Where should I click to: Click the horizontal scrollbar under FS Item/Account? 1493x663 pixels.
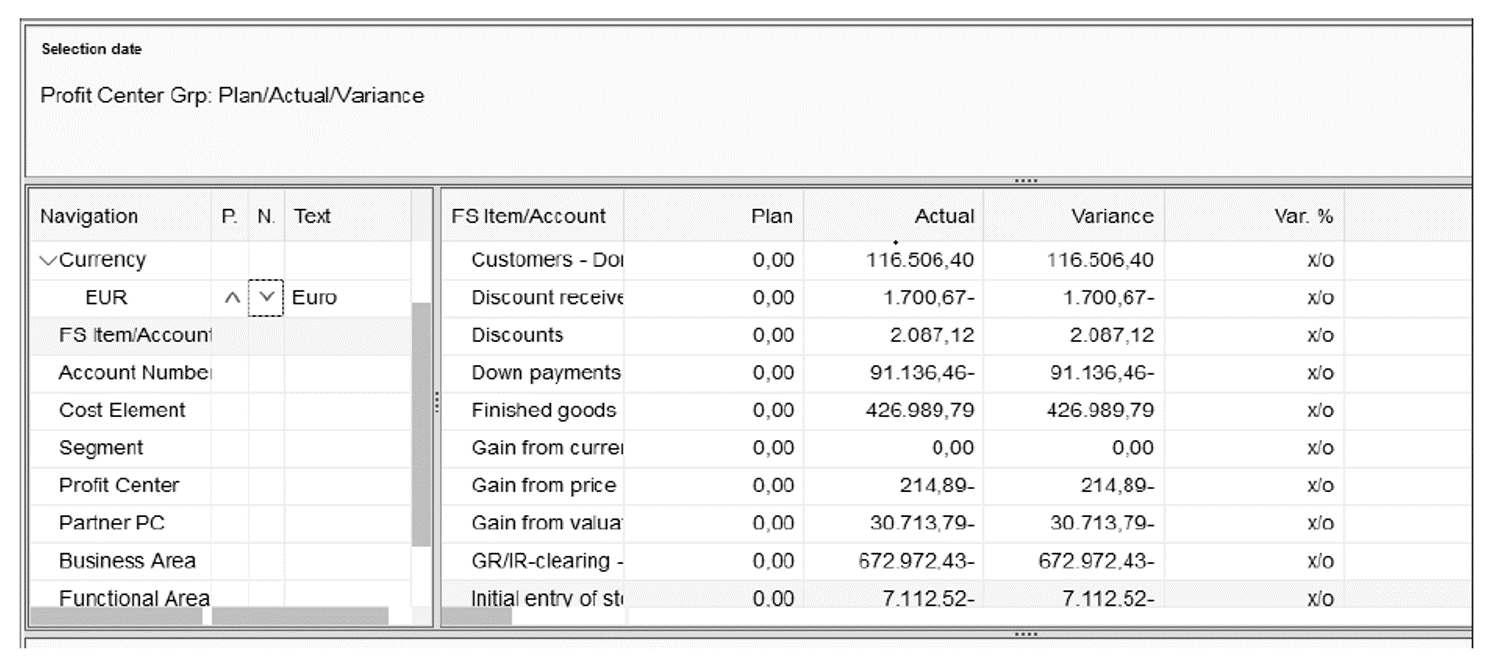[x=477, y=616]
